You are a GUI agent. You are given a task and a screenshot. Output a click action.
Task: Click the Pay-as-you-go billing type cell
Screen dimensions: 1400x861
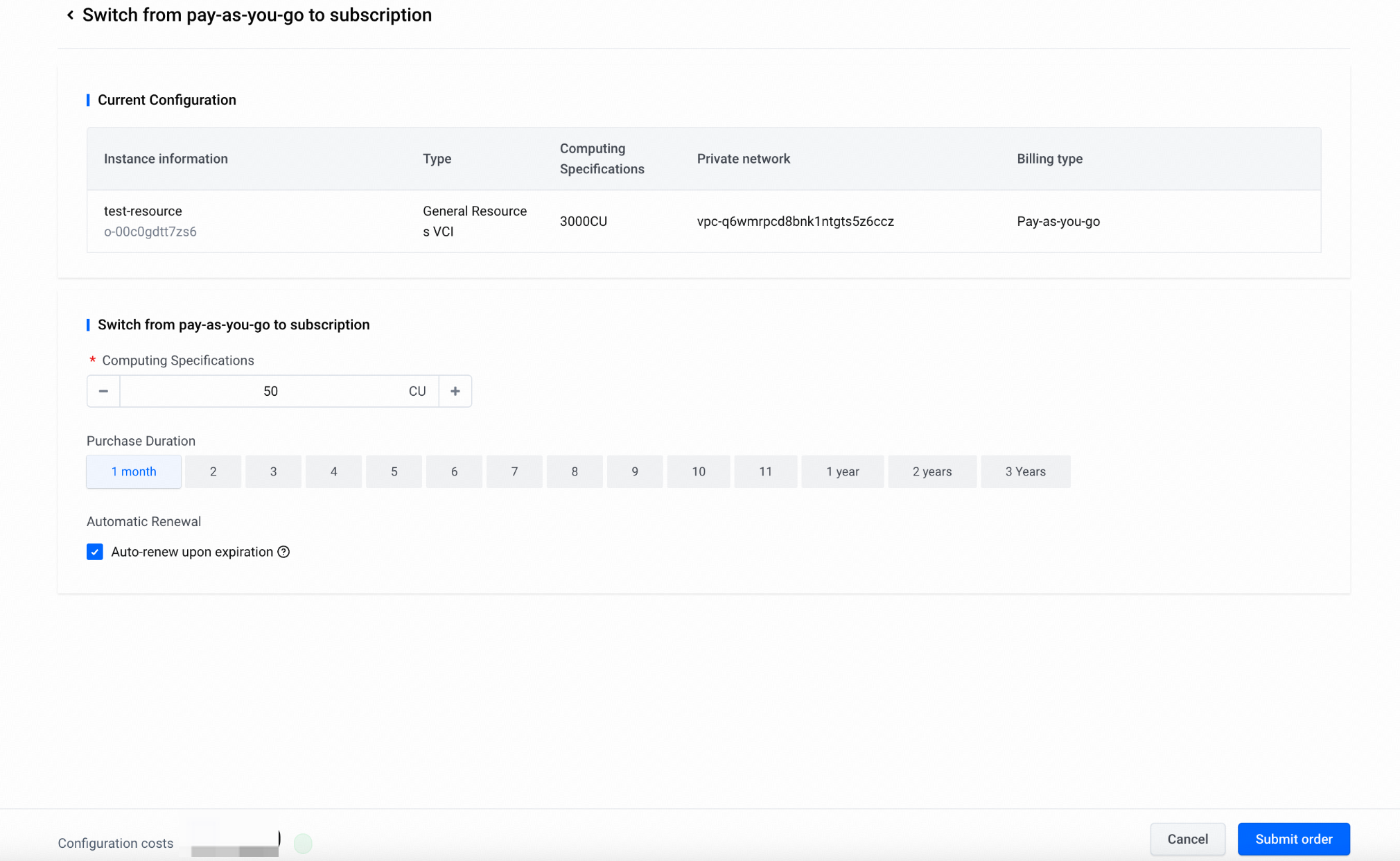[1058, 221]
